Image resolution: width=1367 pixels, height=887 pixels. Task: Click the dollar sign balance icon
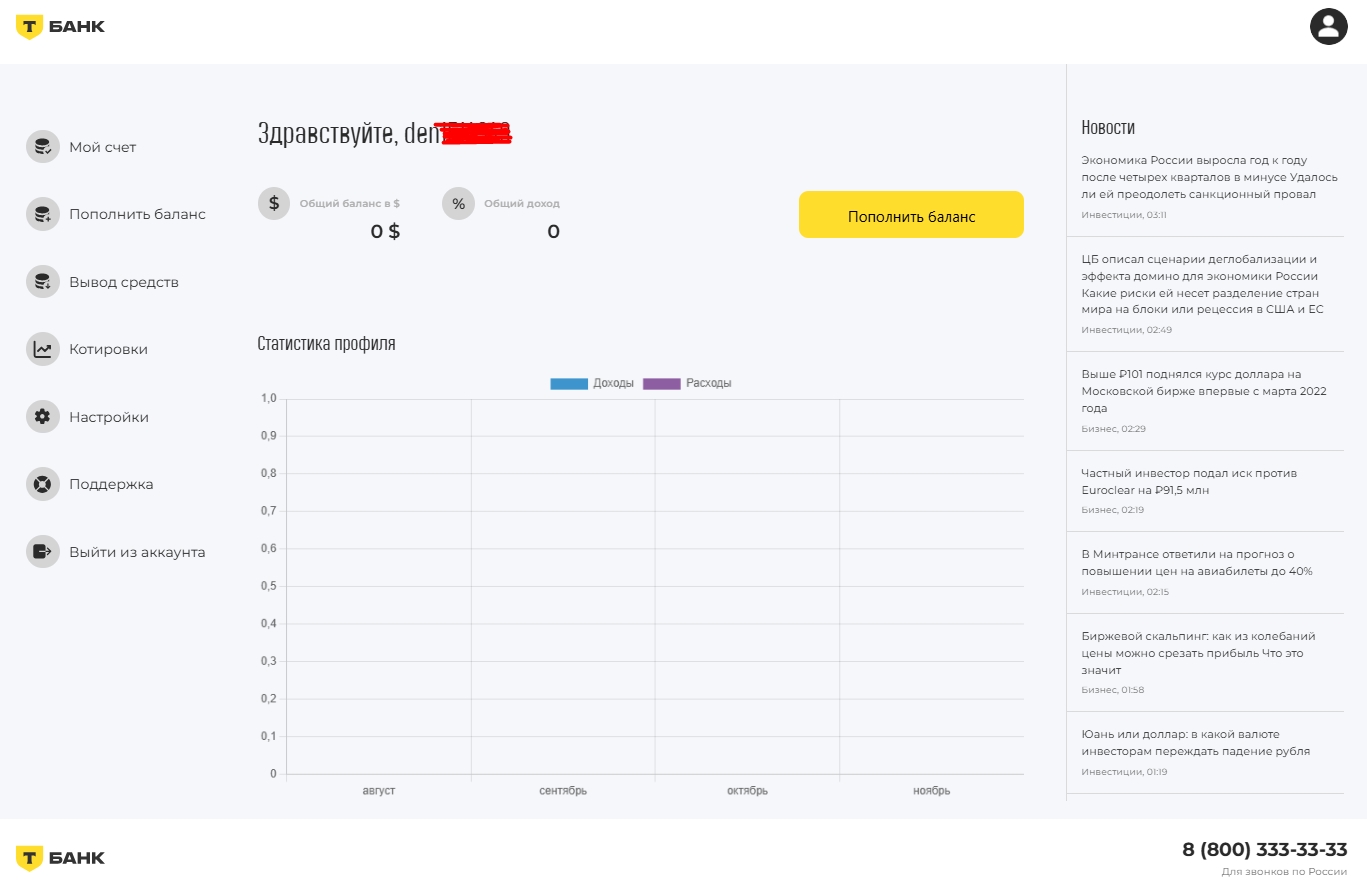274,203
